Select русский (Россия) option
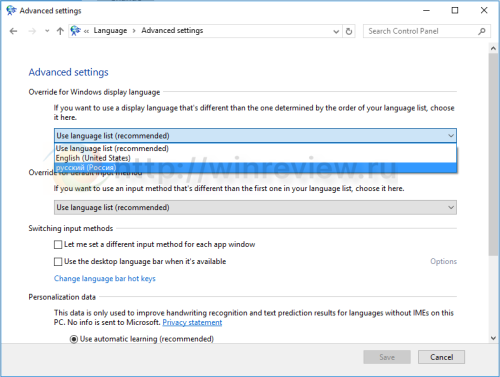Viewport: 500px width, 377px height. click(255, 167)
